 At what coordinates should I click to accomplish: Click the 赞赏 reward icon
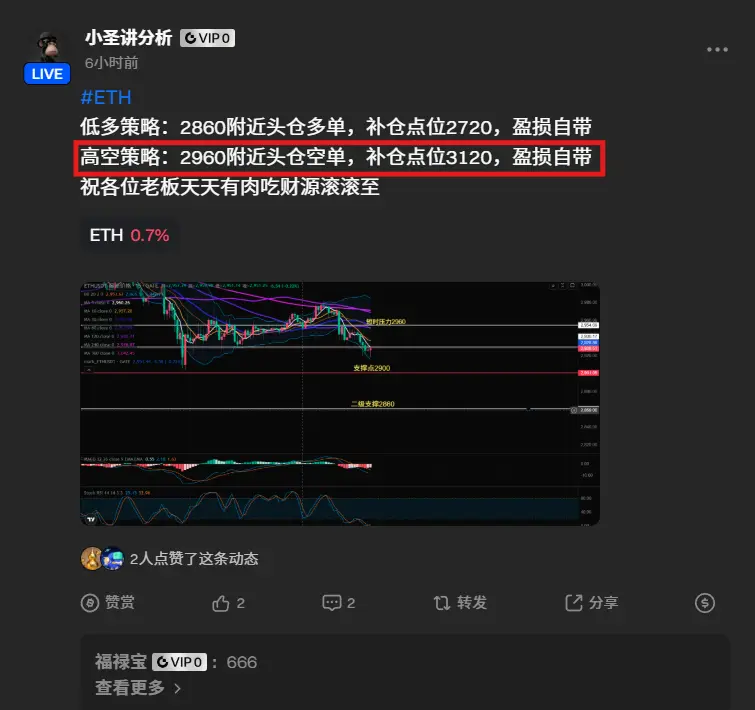90,603
